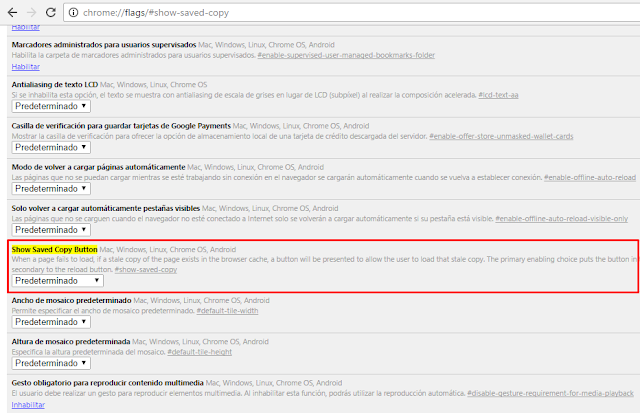
Task: Open Casilla de verificación Google Payments dropdown
Action: [51, 147]
